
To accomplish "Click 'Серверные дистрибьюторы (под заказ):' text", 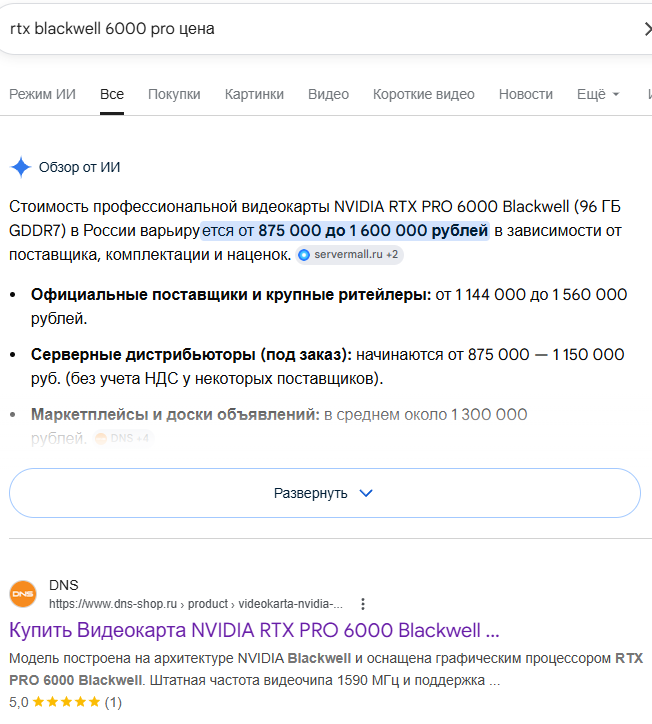I will (191, 355).
